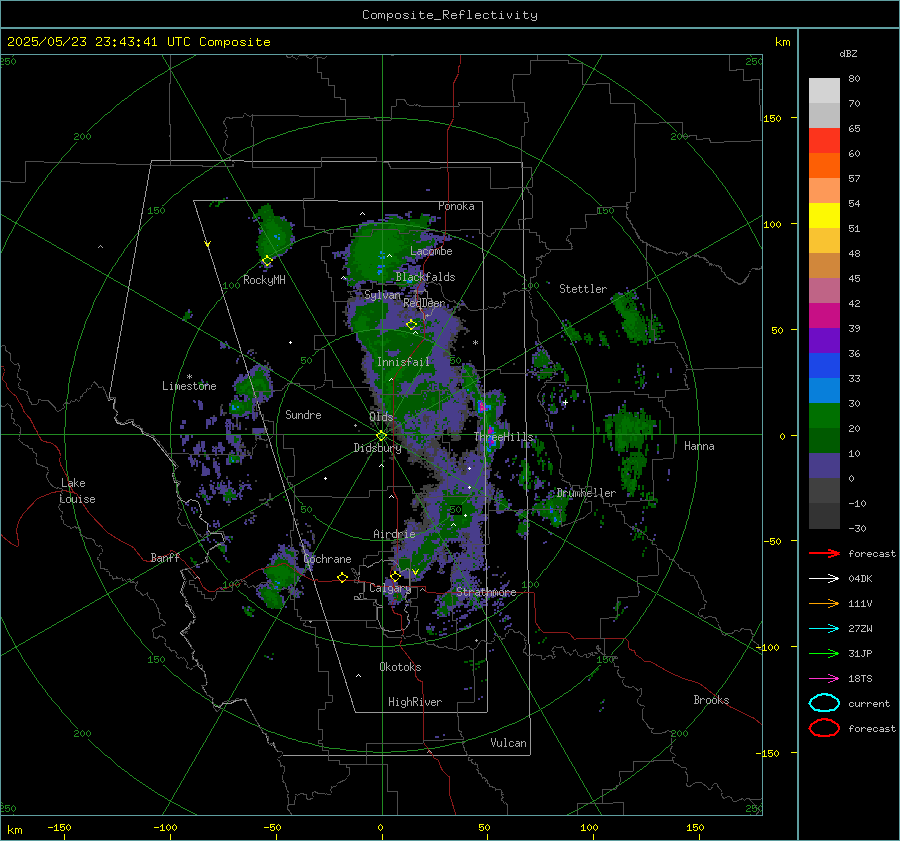Click the red forecast arrow in legend
Viewport: 900px width, 841px height.
pos(824,553)
